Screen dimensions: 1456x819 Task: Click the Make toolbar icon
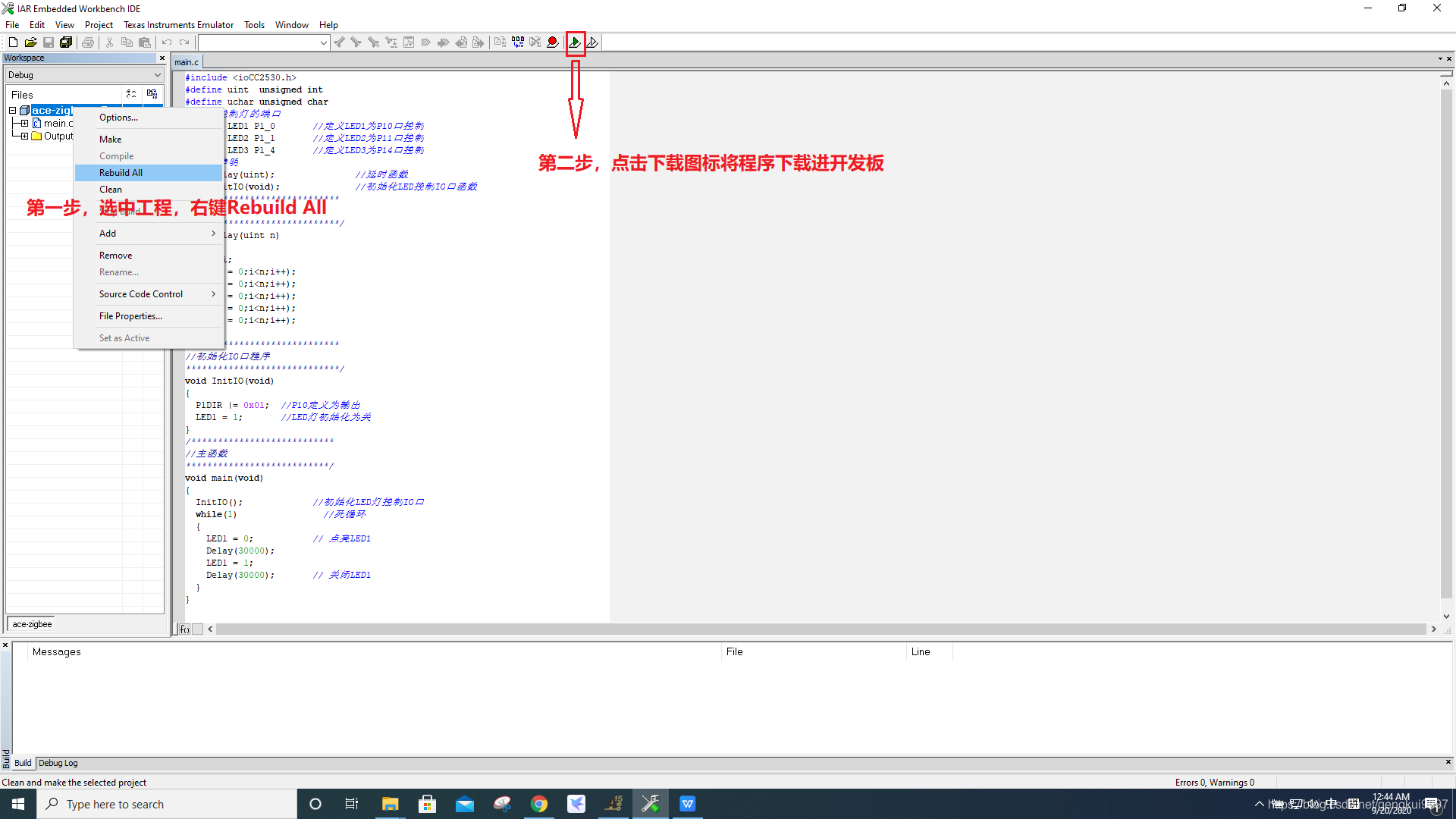tap(517, 42)
